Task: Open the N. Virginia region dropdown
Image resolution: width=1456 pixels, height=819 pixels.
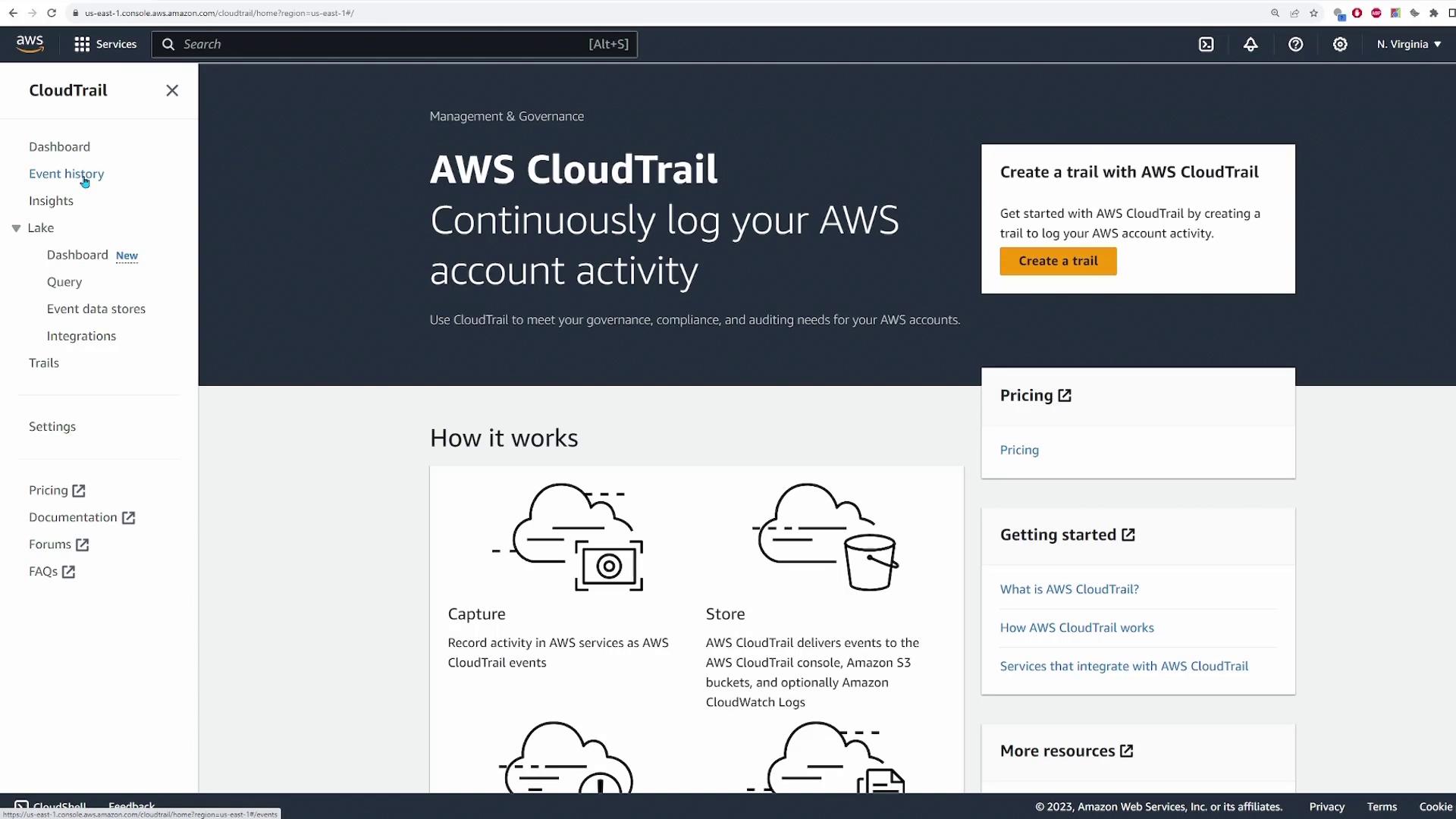Action: tap(1408, 44)
